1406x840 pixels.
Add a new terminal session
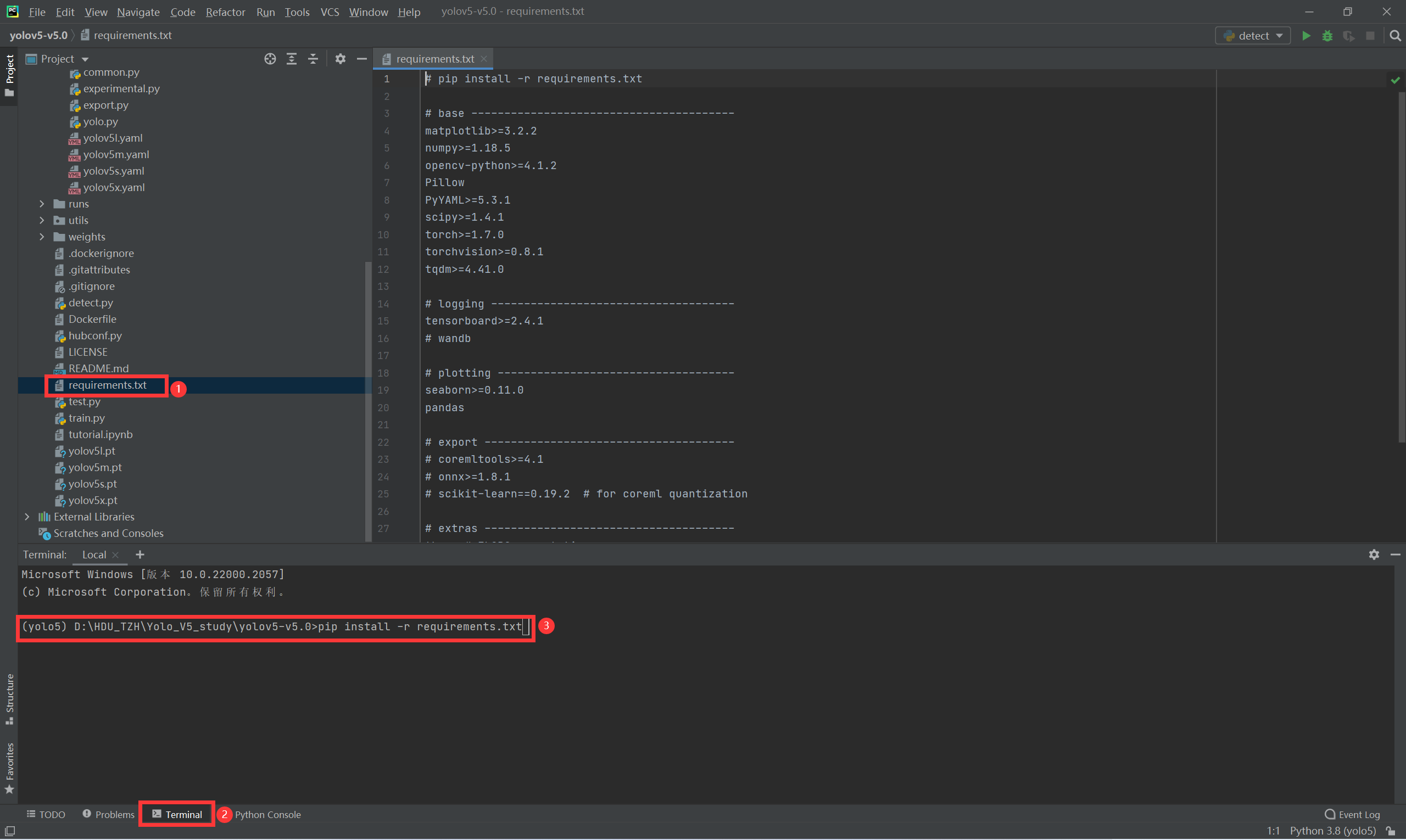[140, 555]
